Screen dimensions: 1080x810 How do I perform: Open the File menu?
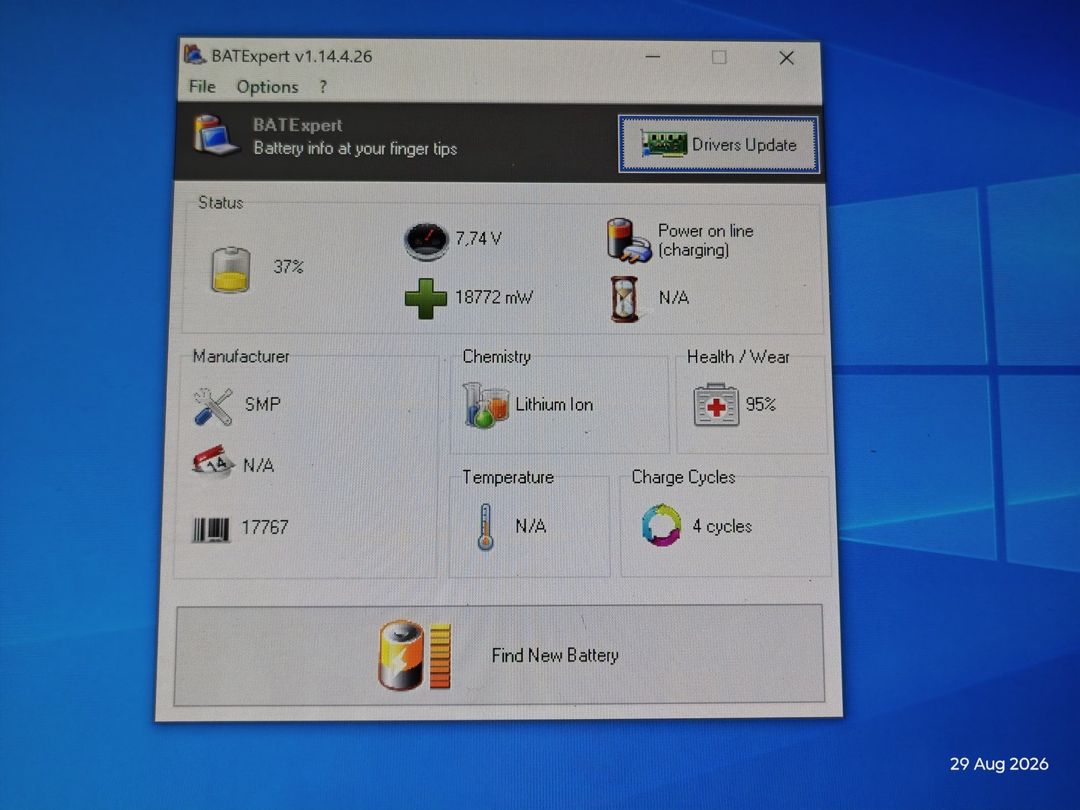(x=202, y=87)
